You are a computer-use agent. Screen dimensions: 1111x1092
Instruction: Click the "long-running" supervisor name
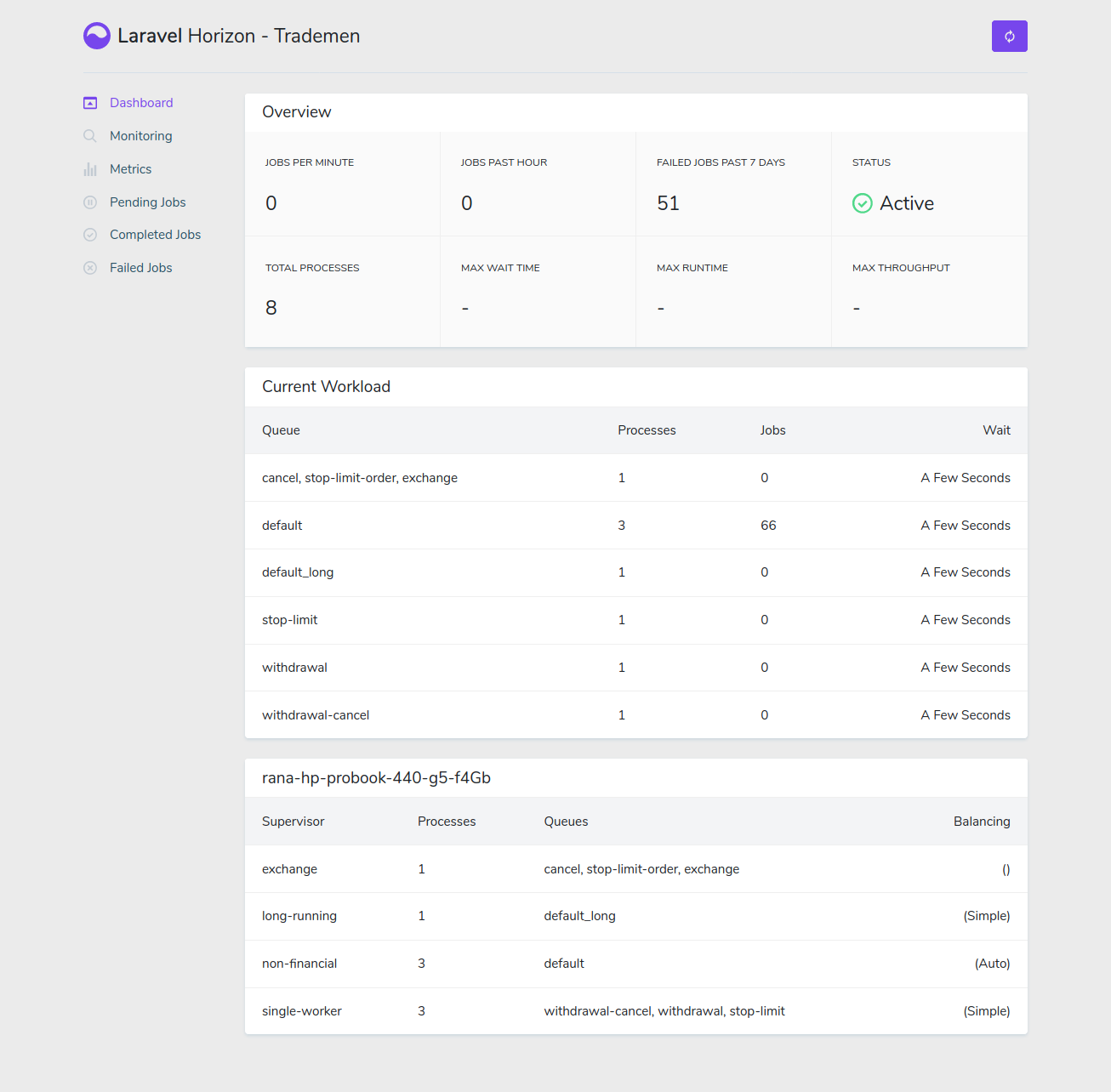[299, 916]
